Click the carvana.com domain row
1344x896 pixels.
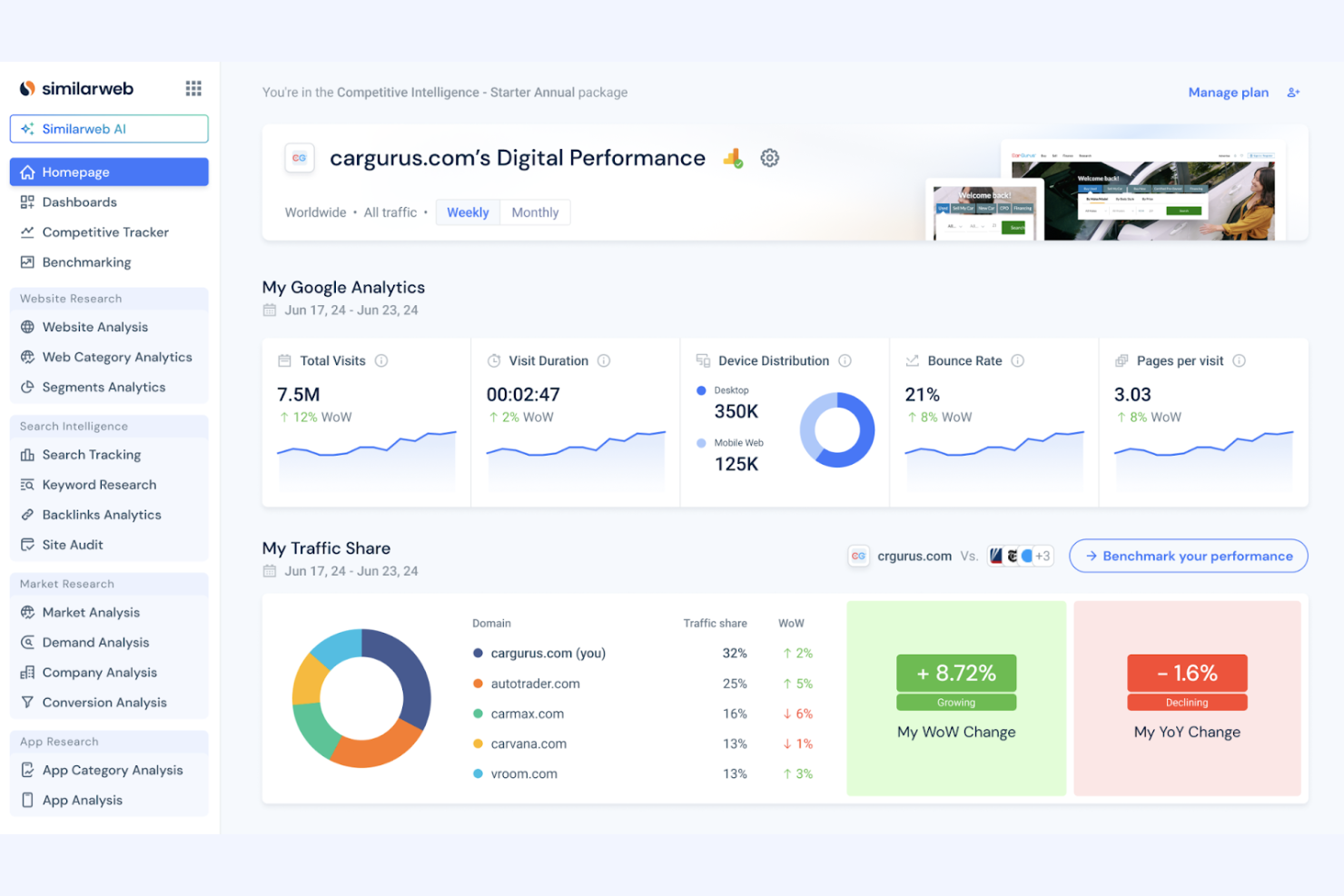pos(643,743)
